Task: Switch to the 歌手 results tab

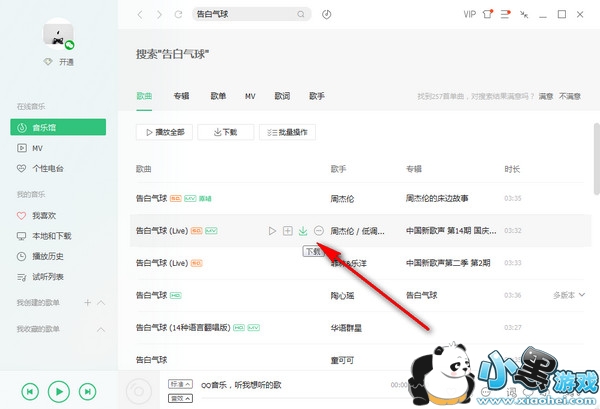Action: [x=317, y=96]
